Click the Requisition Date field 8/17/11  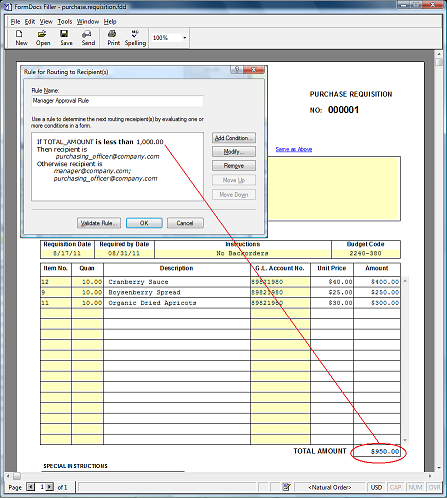(67, 254)
